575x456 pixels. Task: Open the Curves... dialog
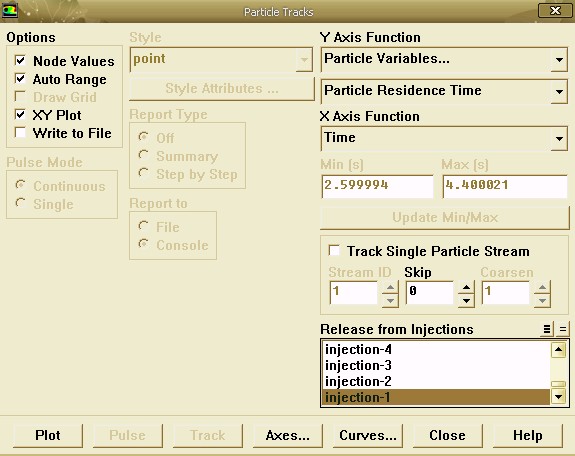tap(368, 435)
